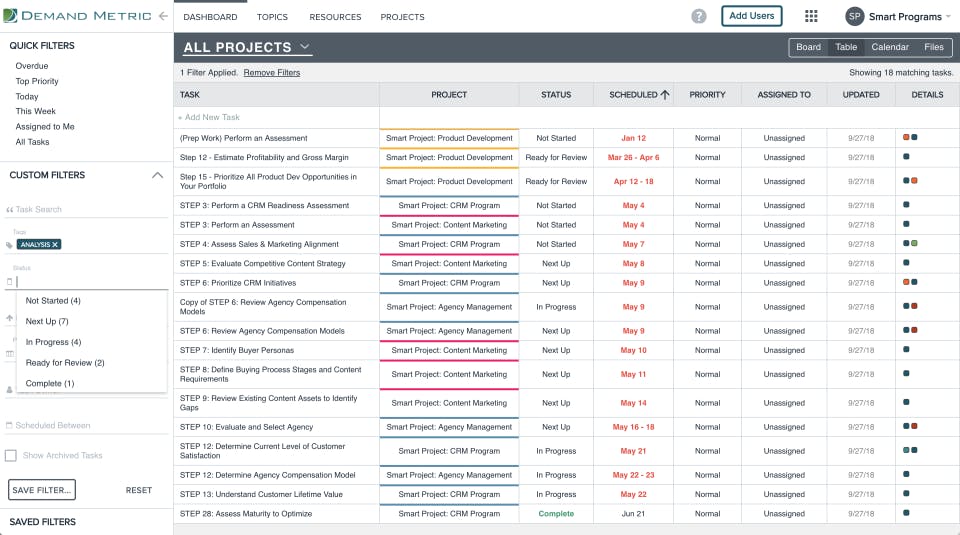Click the calendar icon by Scheduled Between
960x535 pixels.
9,425
